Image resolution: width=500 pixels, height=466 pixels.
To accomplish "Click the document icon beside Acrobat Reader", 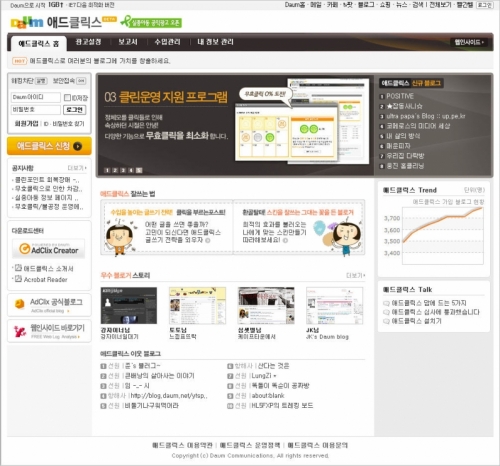I will [x=18, y=279].
